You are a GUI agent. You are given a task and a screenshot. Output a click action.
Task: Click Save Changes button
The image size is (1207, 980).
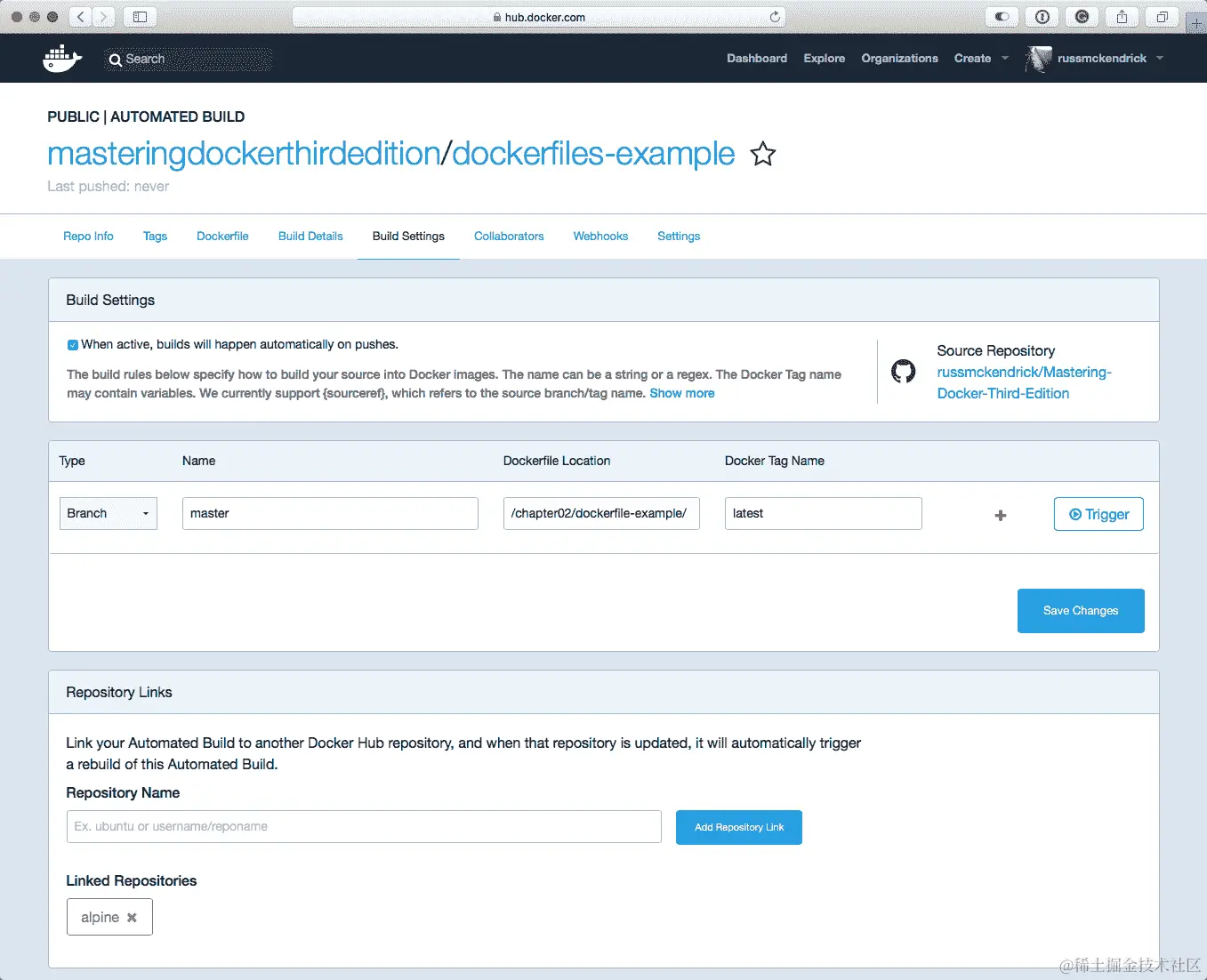1081,611
